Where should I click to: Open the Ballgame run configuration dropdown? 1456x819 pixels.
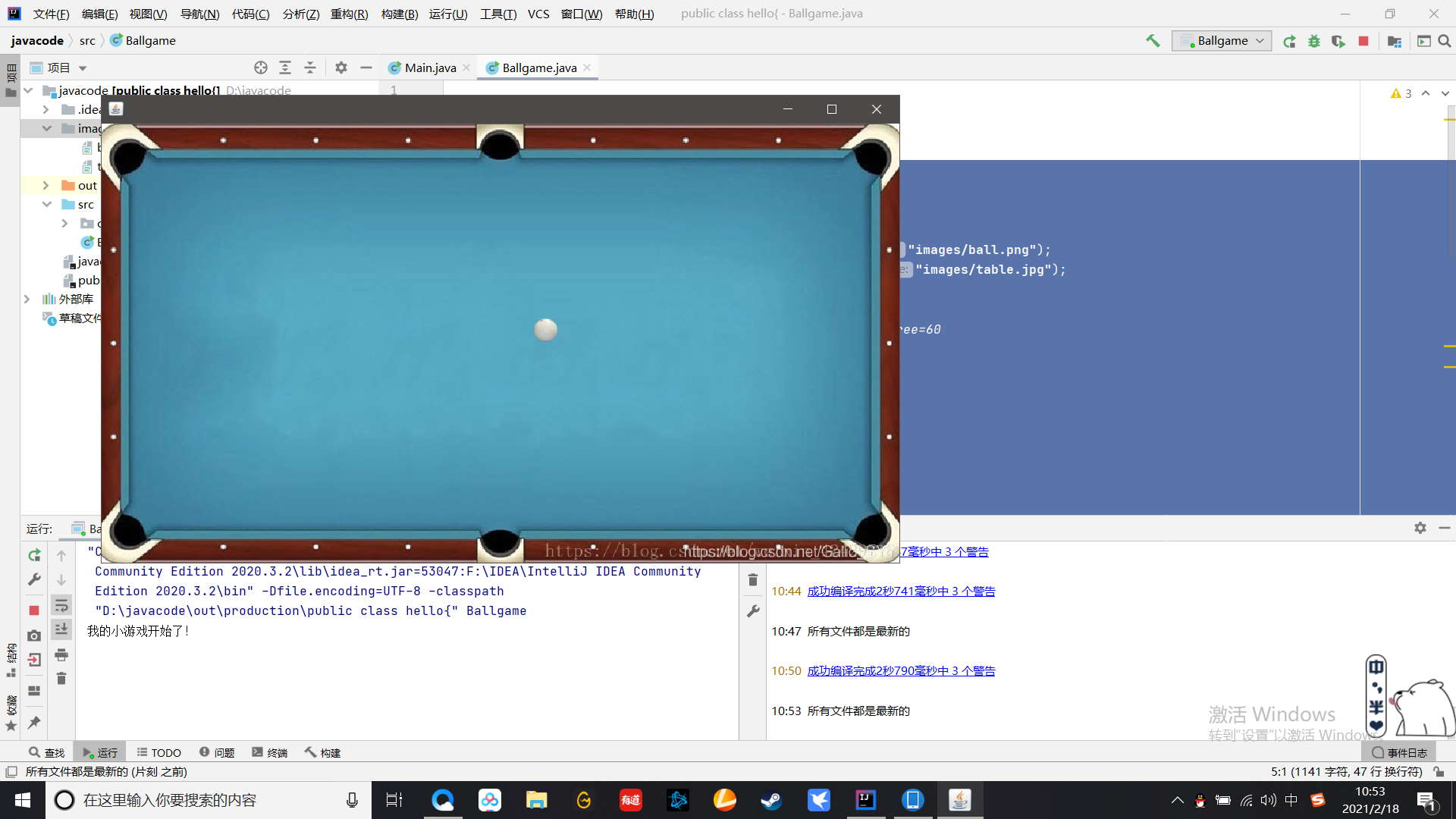[x=1222, y=41]
